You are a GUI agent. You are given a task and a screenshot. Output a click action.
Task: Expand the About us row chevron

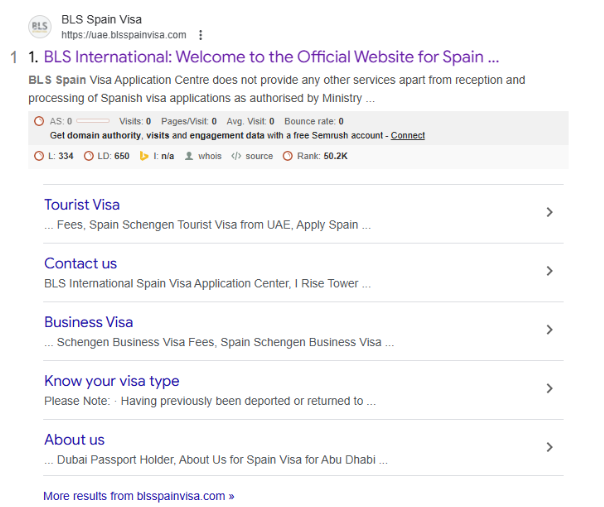click(x=550, y=447)
